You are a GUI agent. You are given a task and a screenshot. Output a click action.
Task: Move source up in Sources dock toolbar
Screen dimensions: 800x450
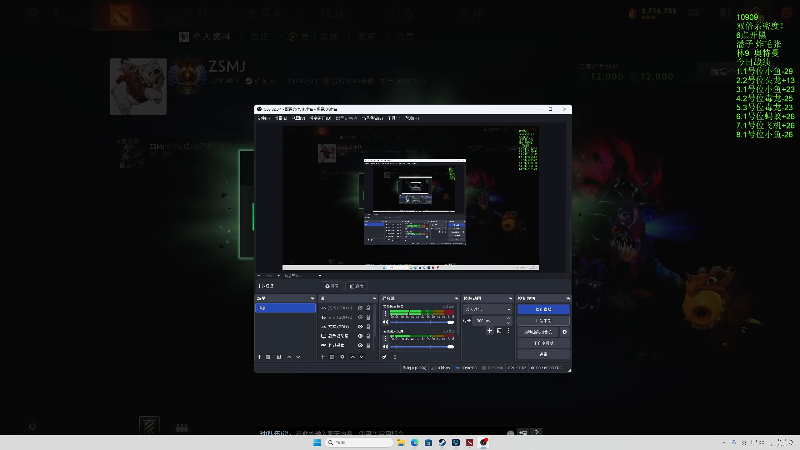point(353,357)
